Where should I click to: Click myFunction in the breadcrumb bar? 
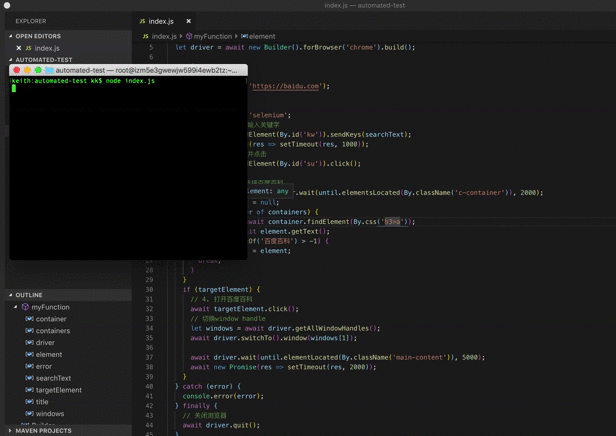click(212, 36)
